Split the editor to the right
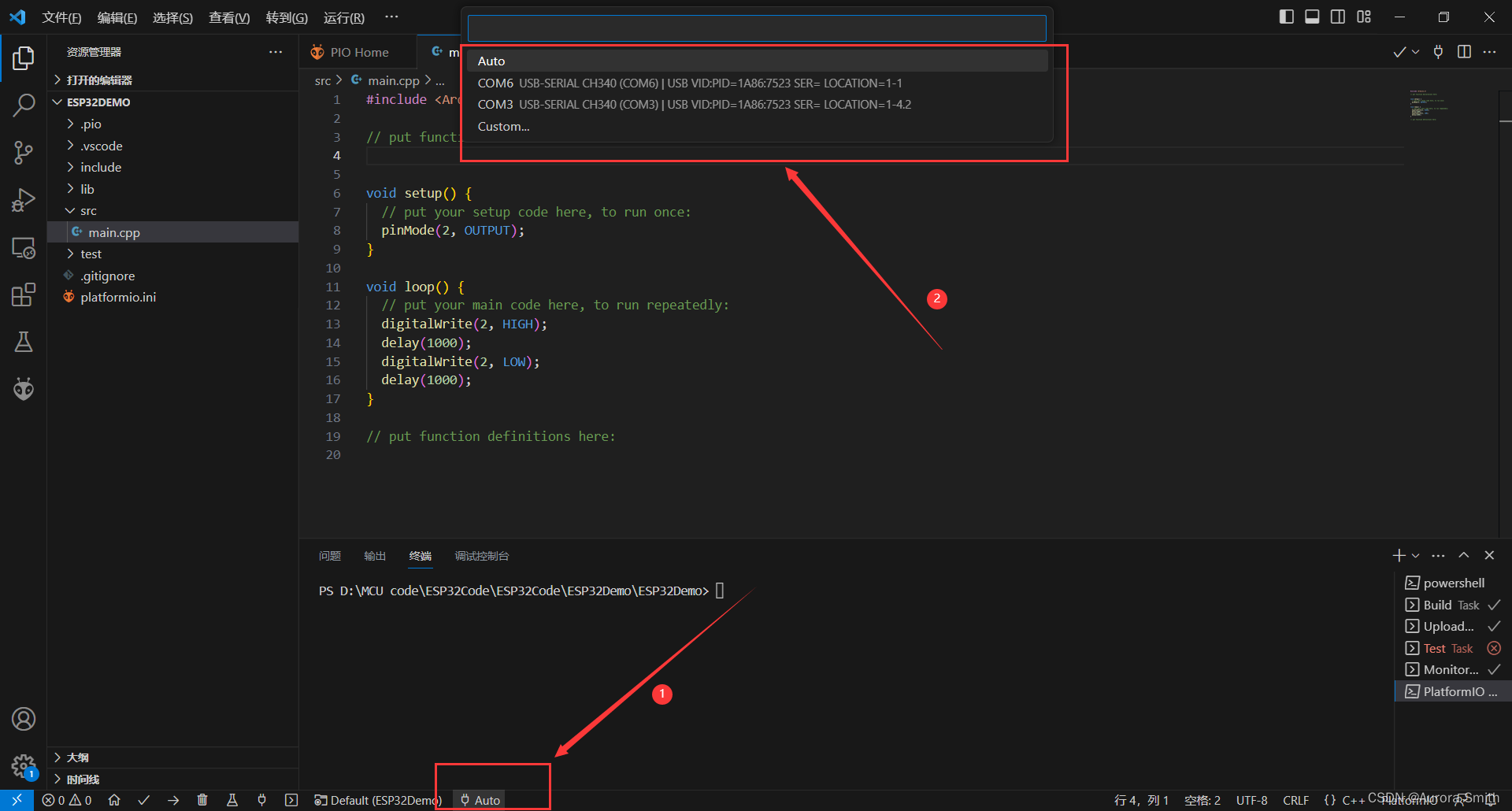This screenshot has height=811, width=1512. [x=1464, y=52]
